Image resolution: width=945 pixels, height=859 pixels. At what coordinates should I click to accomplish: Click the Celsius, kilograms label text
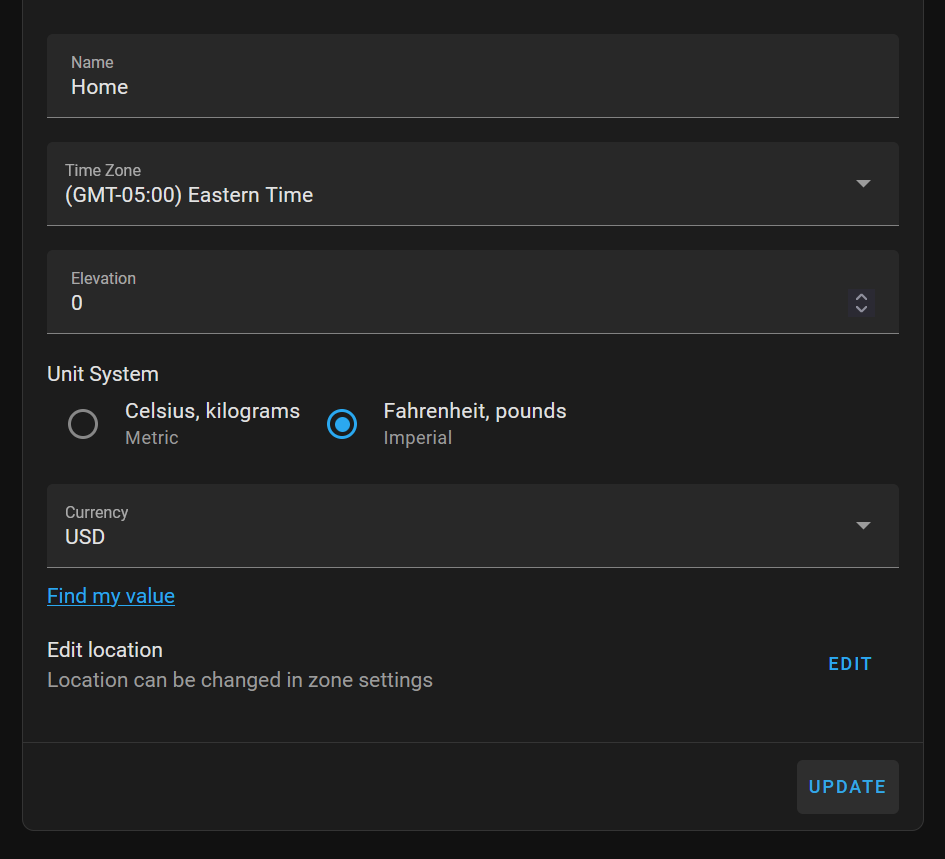tap(212, 411)
